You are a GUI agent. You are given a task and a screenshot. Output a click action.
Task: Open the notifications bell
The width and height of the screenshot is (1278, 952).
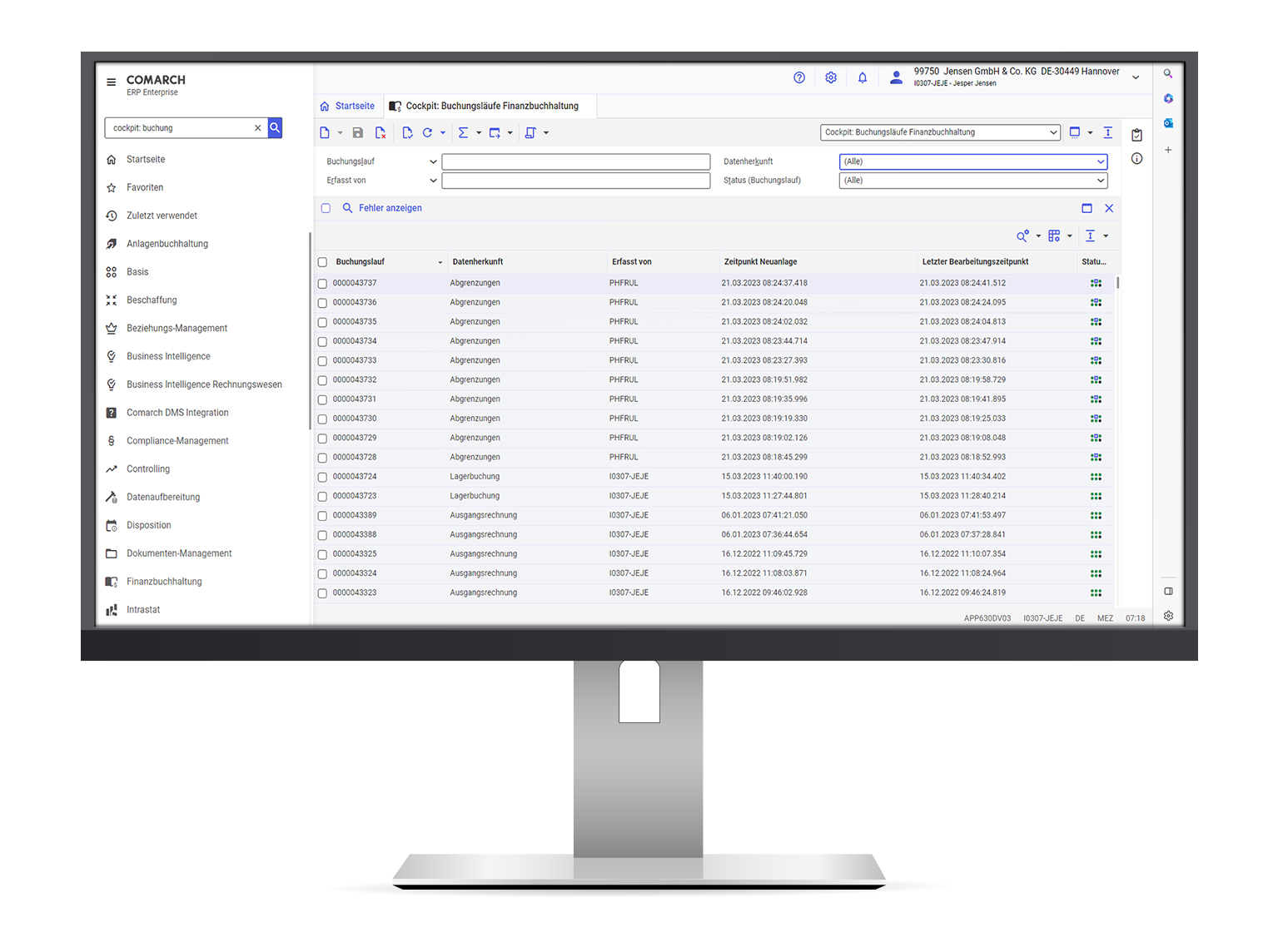click(863, 77)
